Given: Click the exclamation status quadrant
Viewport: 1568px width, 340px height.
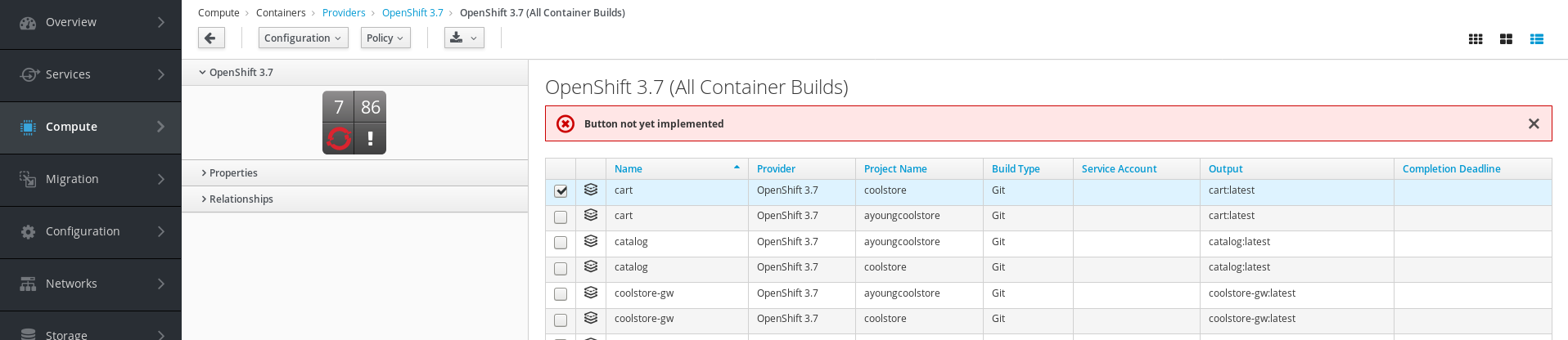Looking at the screenshot, I should [x=370, y=138].
